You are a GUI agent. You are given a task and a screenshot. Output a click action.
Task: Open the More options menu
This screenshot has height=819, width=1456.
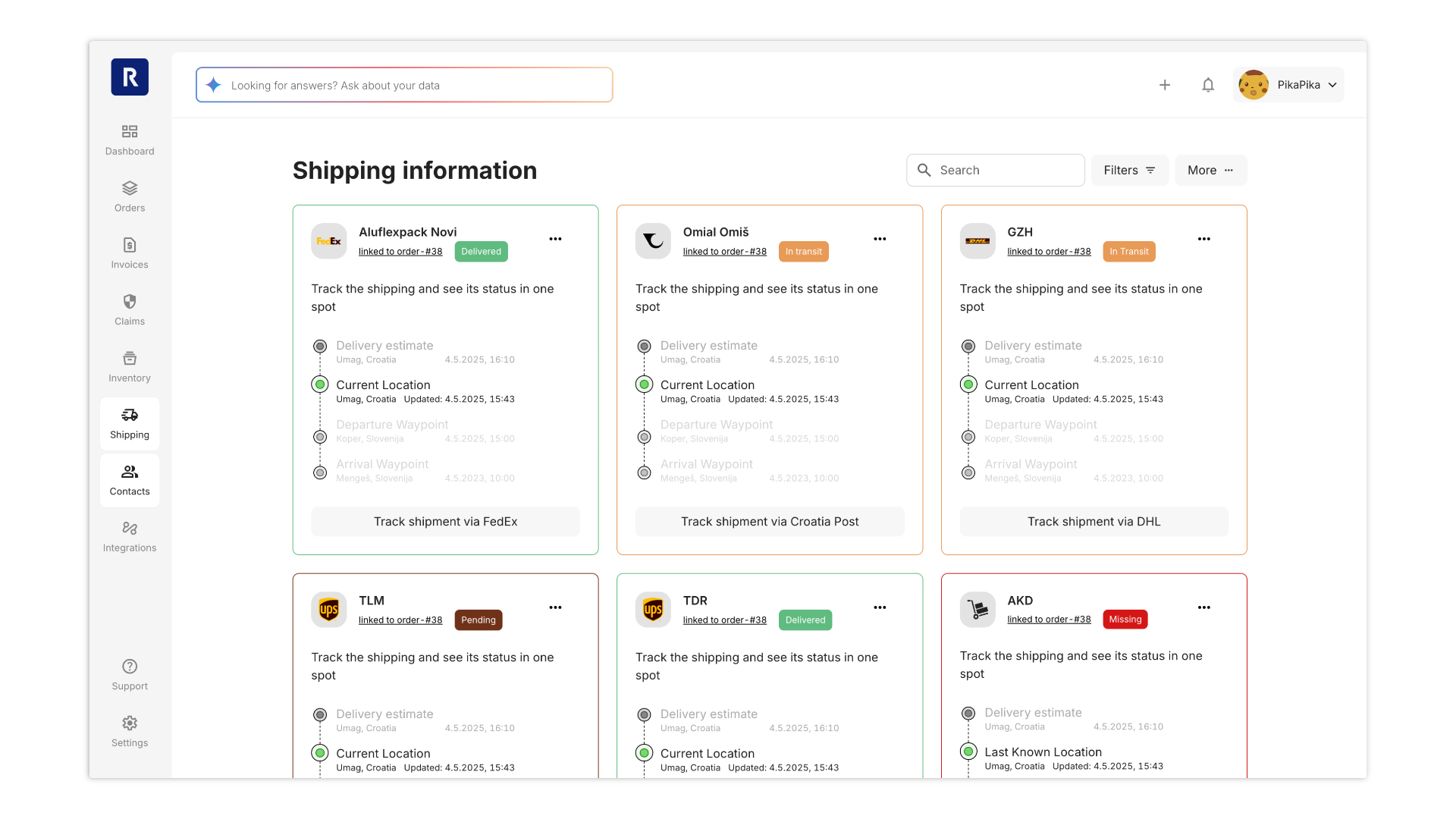coord(1211,170)
